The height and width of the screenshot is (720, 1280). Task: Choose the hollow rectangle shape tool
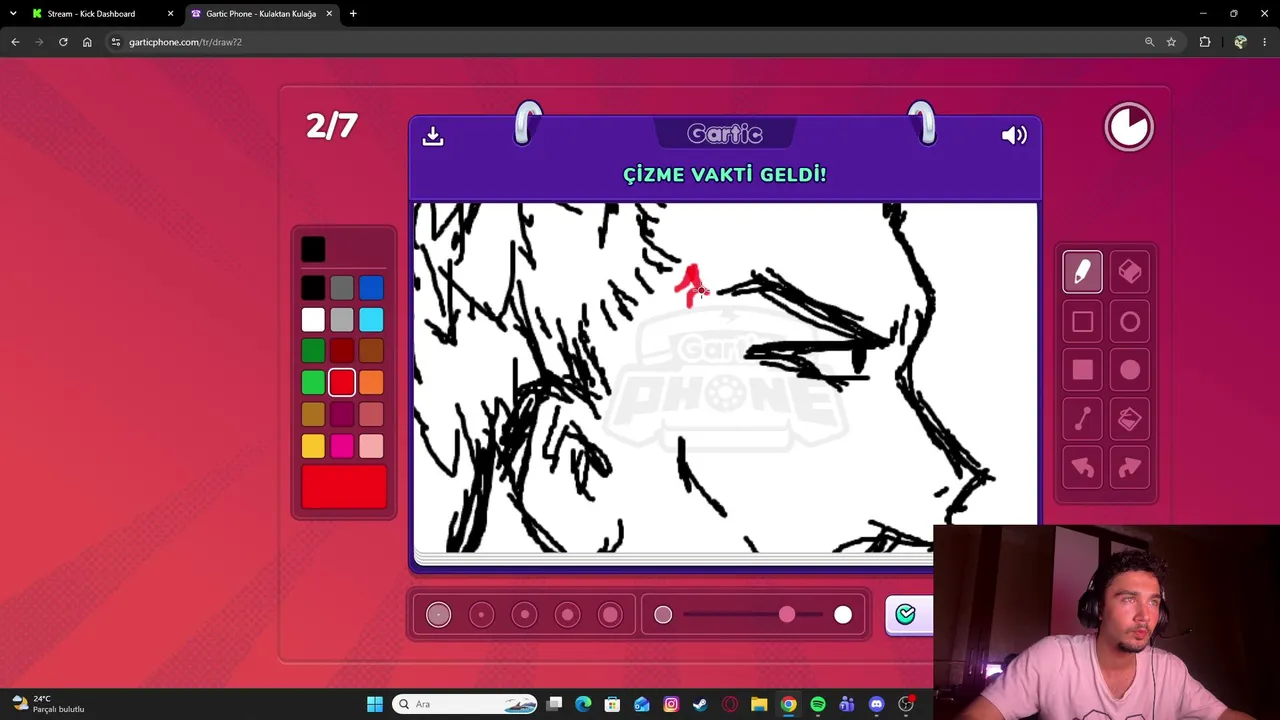click(1082, 322)
